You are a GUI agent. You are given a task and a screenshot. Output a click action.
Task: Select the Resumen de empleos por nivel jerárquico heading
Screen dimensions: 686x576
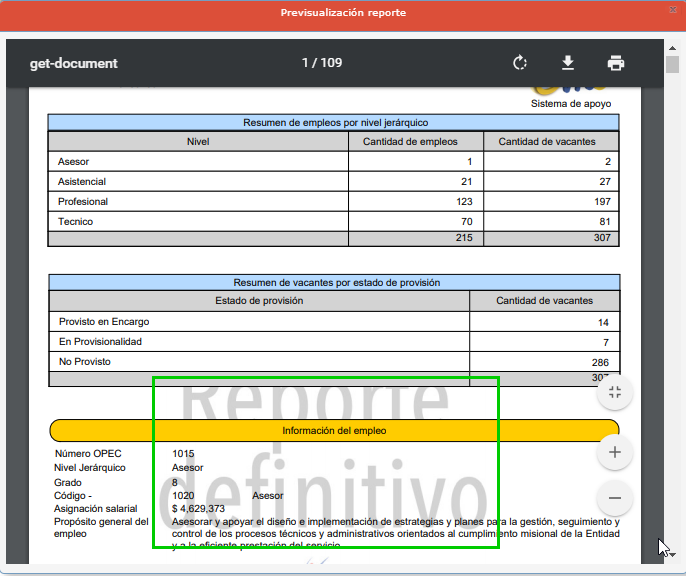tap(334, 122)
